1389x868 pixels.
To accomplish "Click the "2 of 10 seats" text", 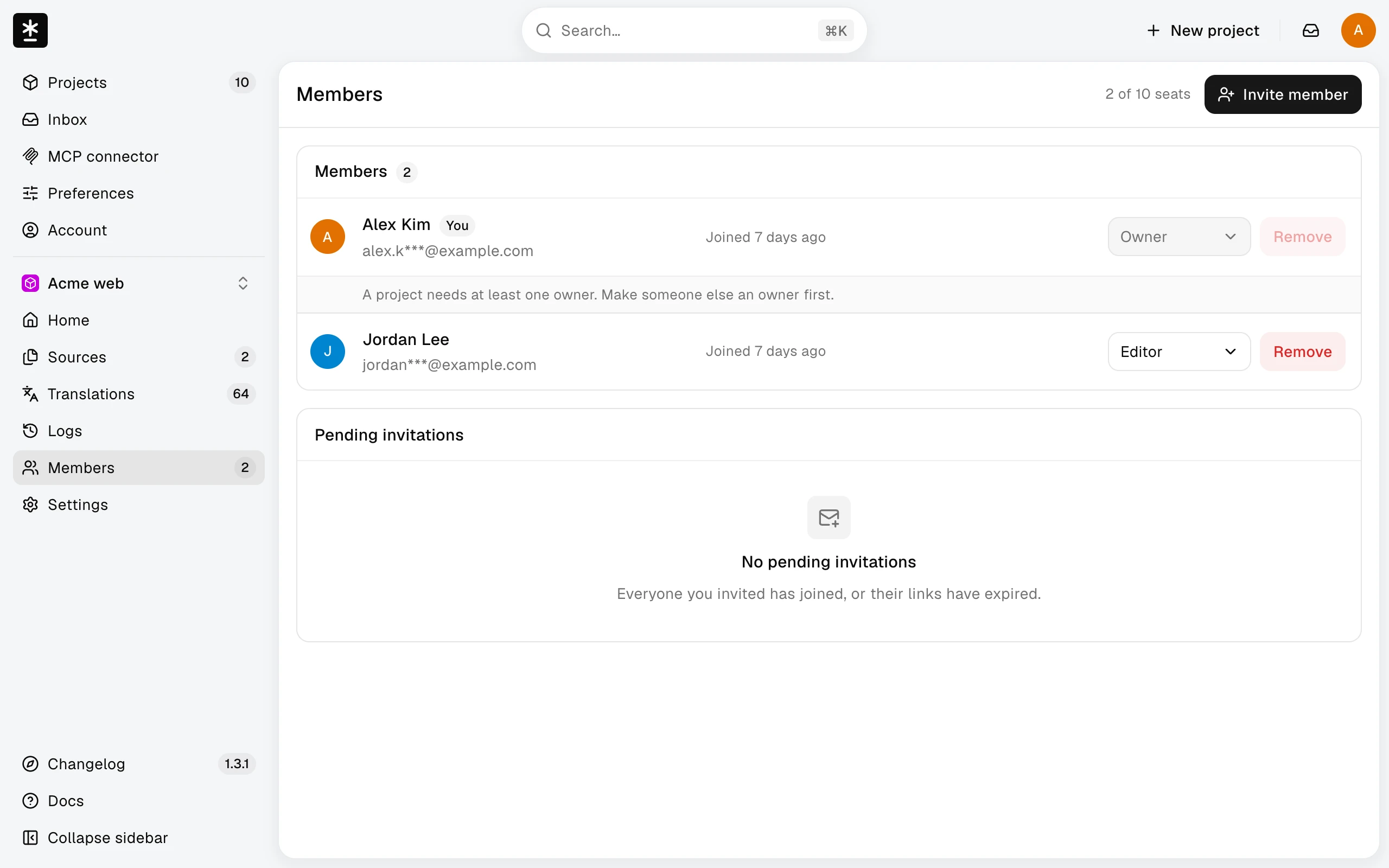I will pos(1148,94).
